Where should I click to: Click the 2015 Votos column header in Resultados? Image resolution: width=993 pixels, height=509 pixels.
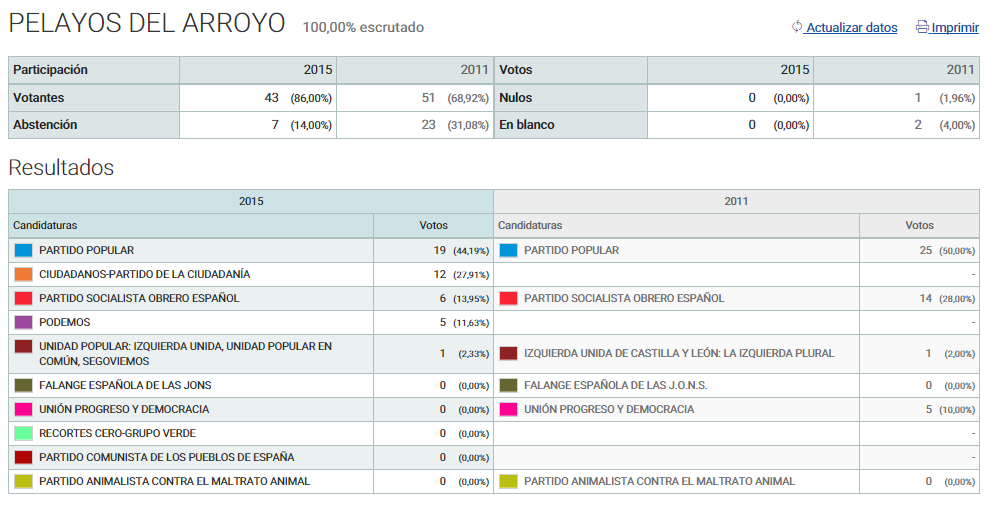[433, 225]
